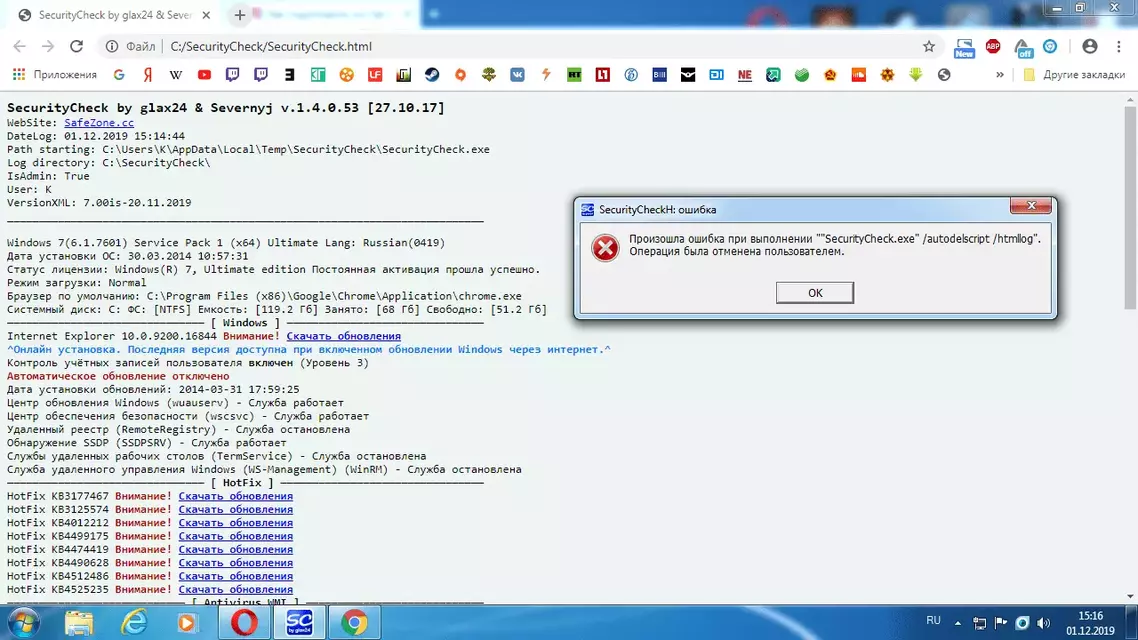Go back in Chrome history
The height and width of the screenshot is (640, 1138).
click(x=20, y=46)
